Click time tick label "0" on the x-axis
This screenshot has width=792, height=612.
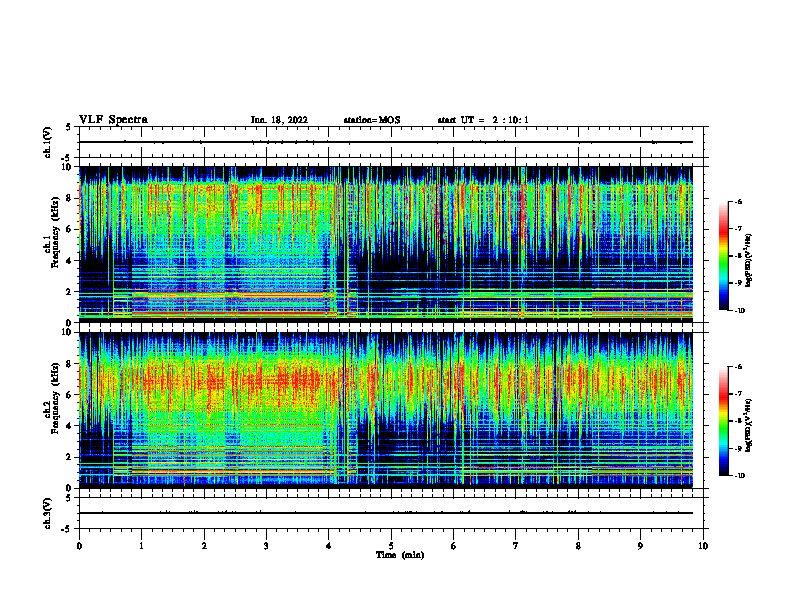pyautogui.click(x=79, y=546)
